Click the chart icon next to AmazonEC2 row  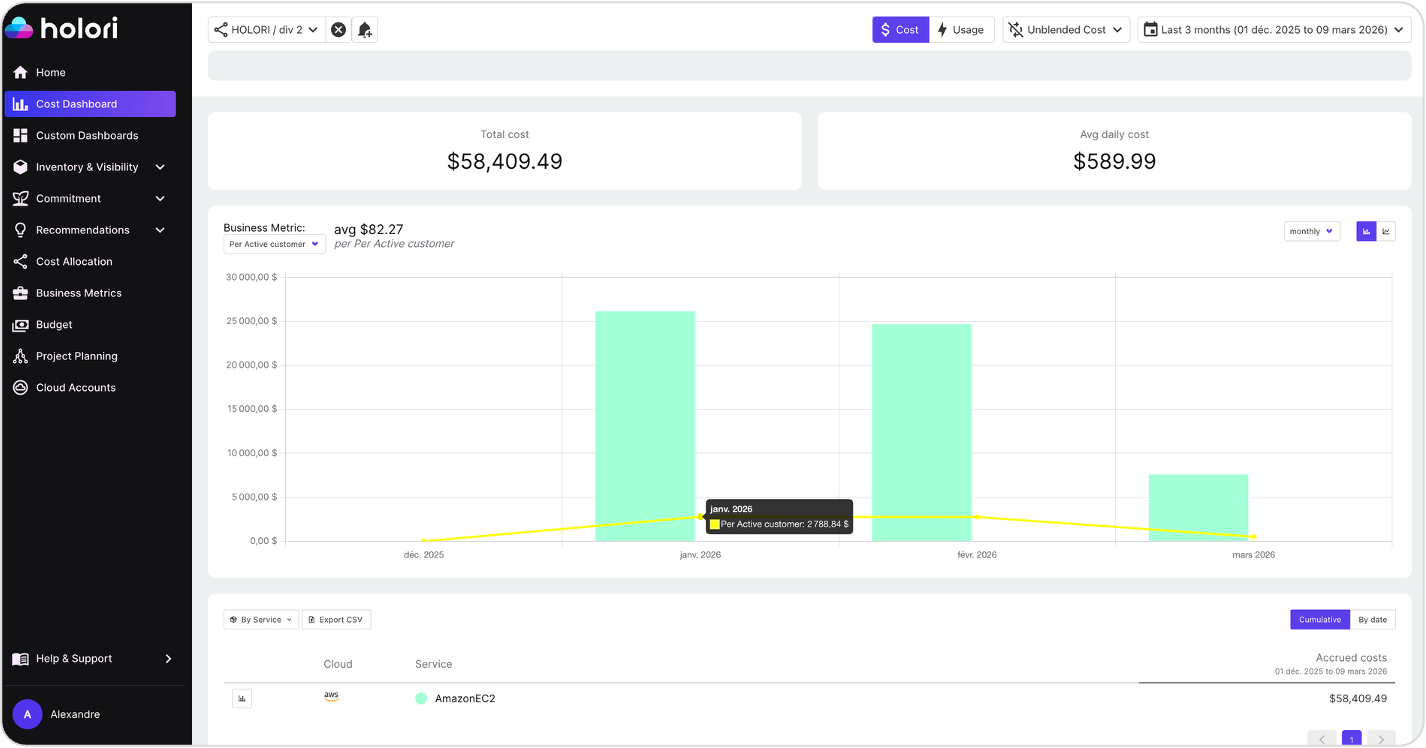tap(242, 698)
